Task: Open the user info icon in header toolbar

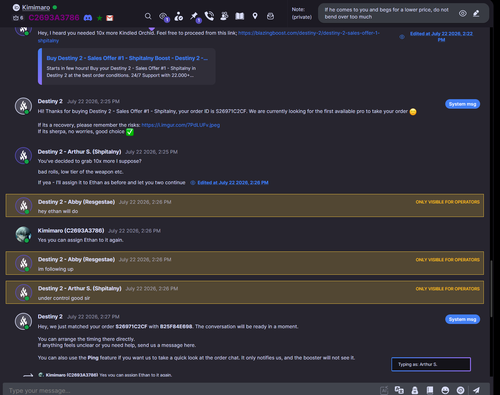Action: (179, 16)
